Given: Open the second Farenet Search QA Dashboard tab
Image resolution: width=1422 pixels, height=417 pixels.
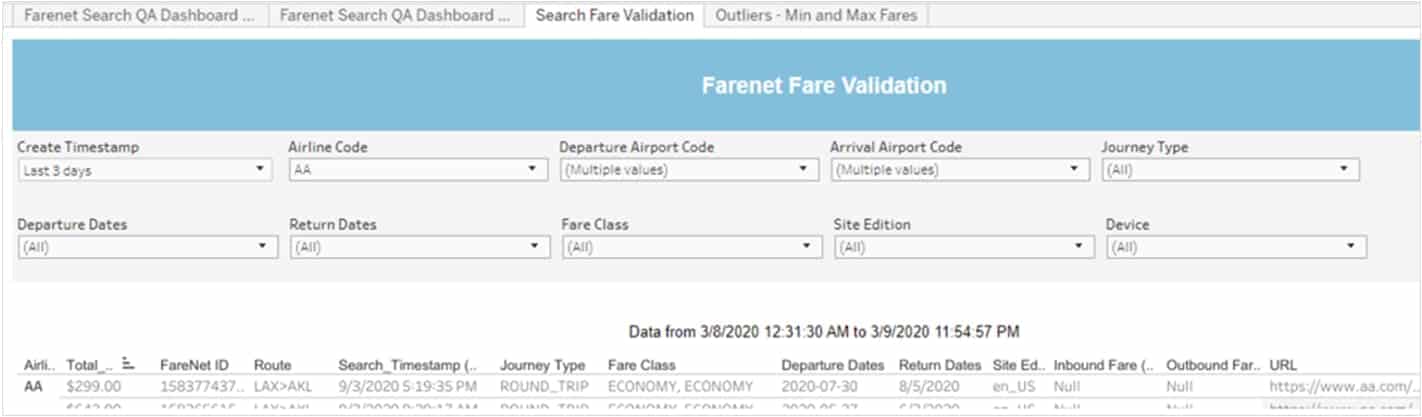Looking at the screenshot, I should tap(395, 15).
